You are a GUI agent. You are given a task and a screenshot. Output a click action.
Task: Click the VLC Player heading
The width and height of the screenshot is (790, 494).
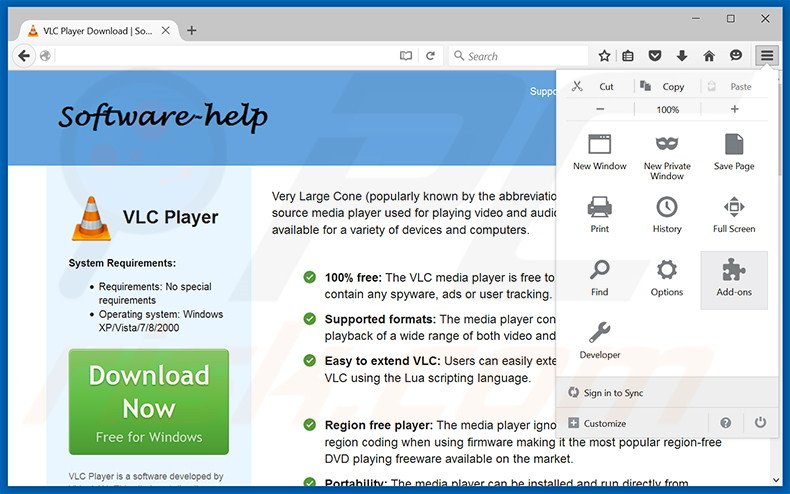pyautogui.click(x=171, y=217)
